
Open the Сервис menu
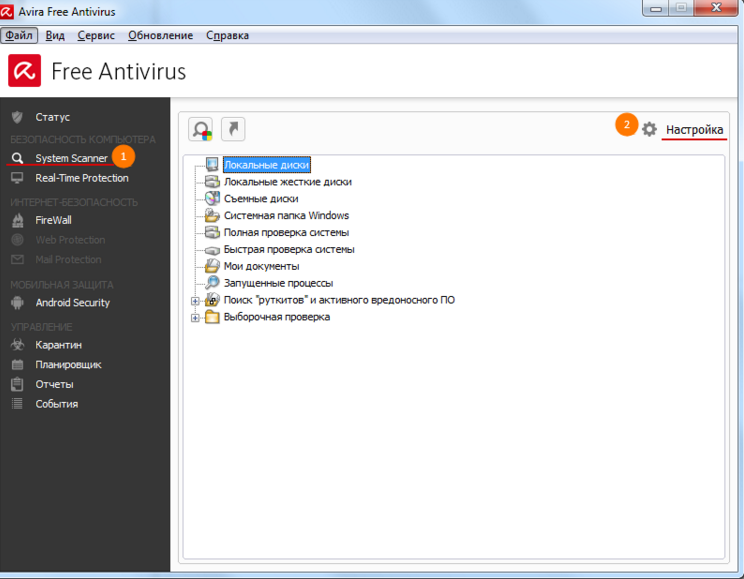click(96, 35)
